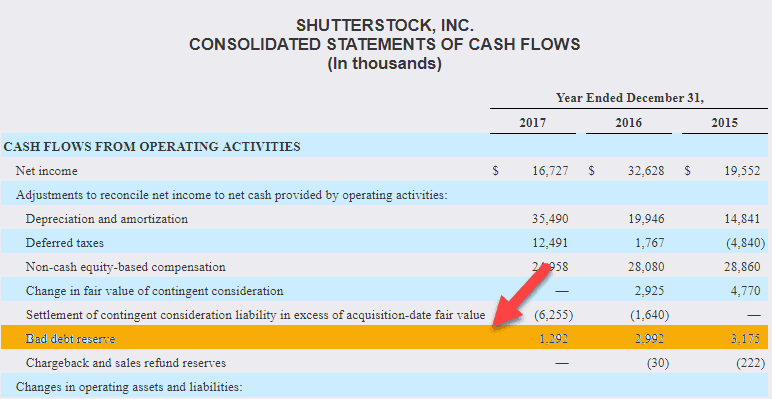Select the highlighted Bad debt reserve row
This screenshot has height=399, width=772.
[x=385, y=338]
